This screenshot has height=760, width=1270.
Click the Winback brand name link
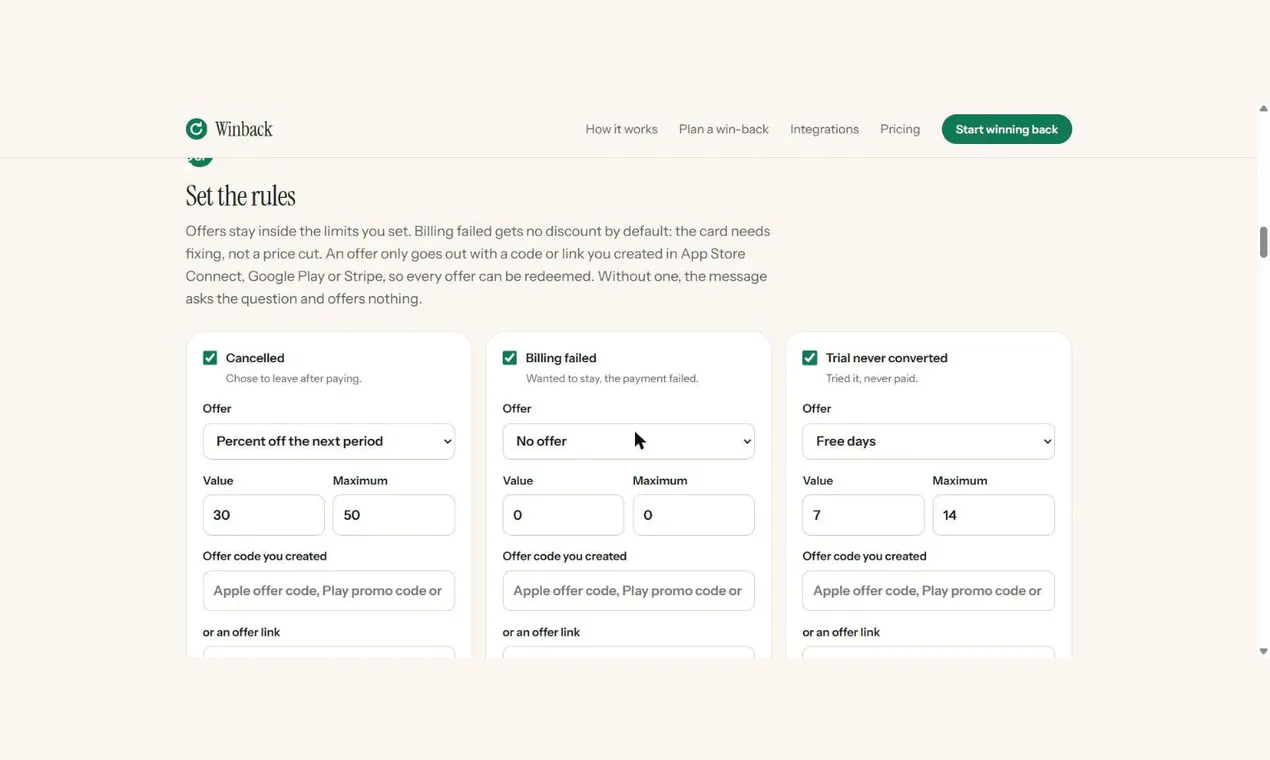coord(244,129)
